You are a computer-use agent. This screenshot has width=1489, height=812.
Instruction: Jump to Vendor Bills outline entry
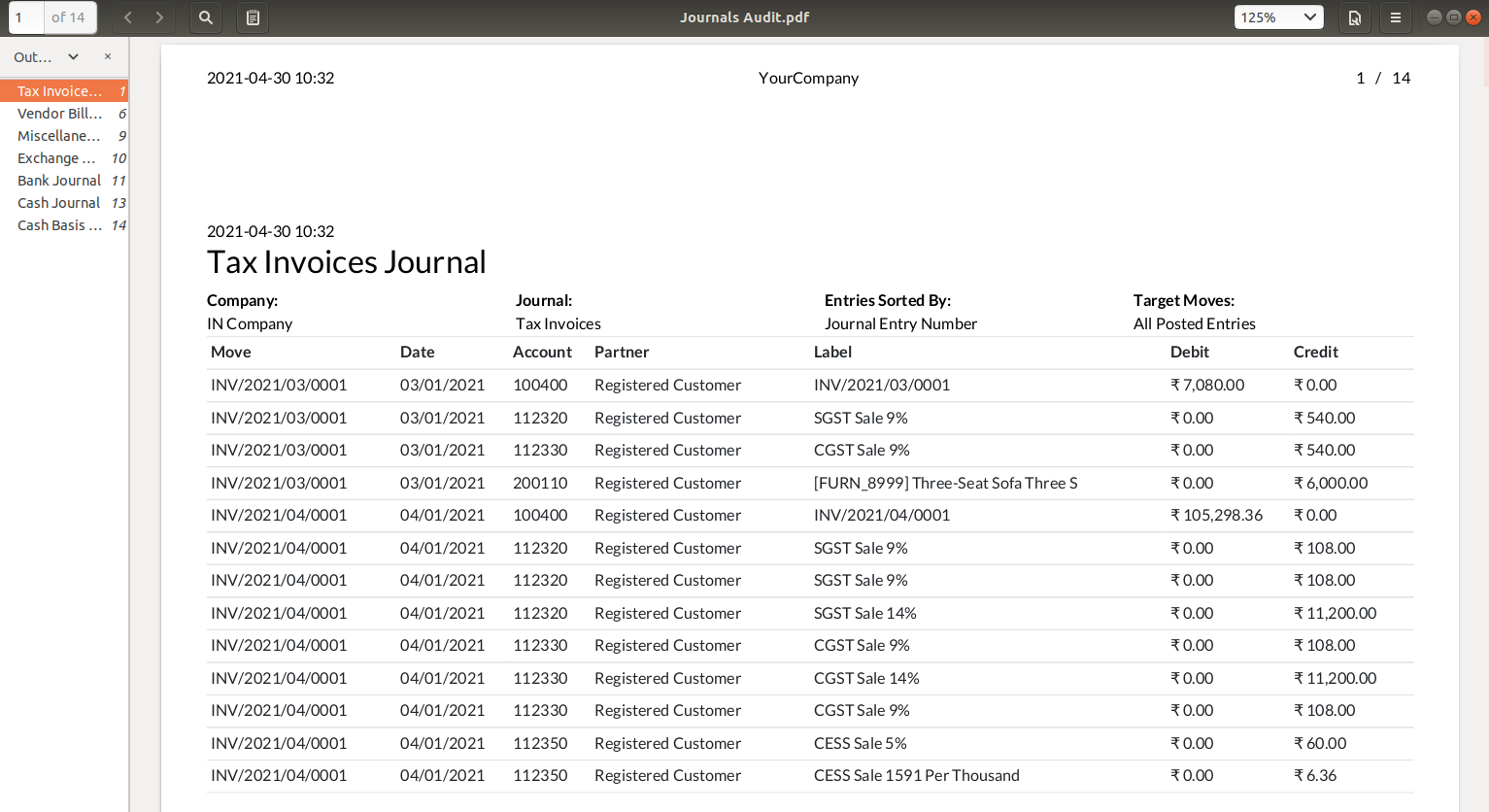[x=59, y=114]
